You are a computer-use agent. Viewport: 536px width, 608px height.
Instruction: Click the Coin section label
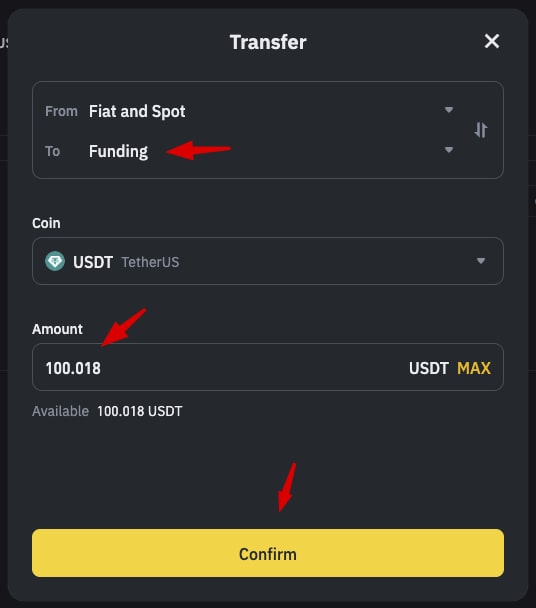coord(46,223)
